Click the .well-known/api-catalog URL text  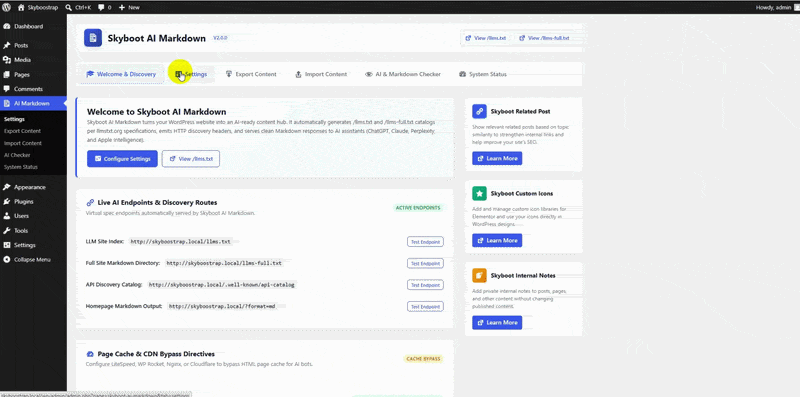(222, 285)
